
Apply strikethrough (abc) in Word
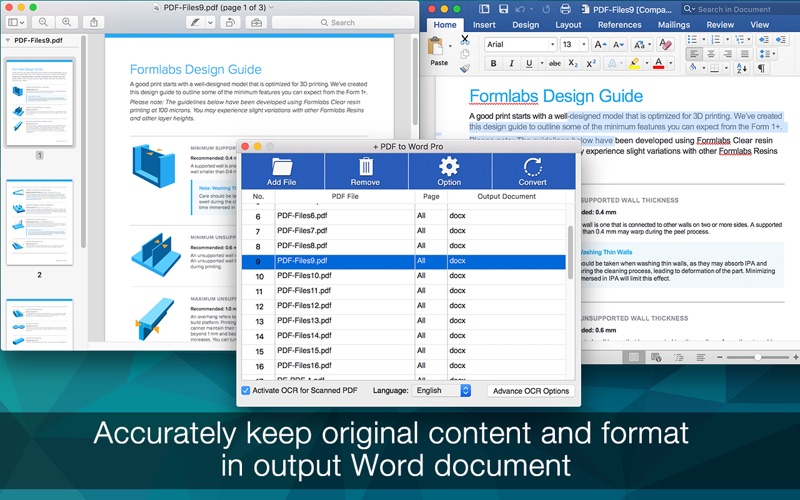(x=555, y=63)
